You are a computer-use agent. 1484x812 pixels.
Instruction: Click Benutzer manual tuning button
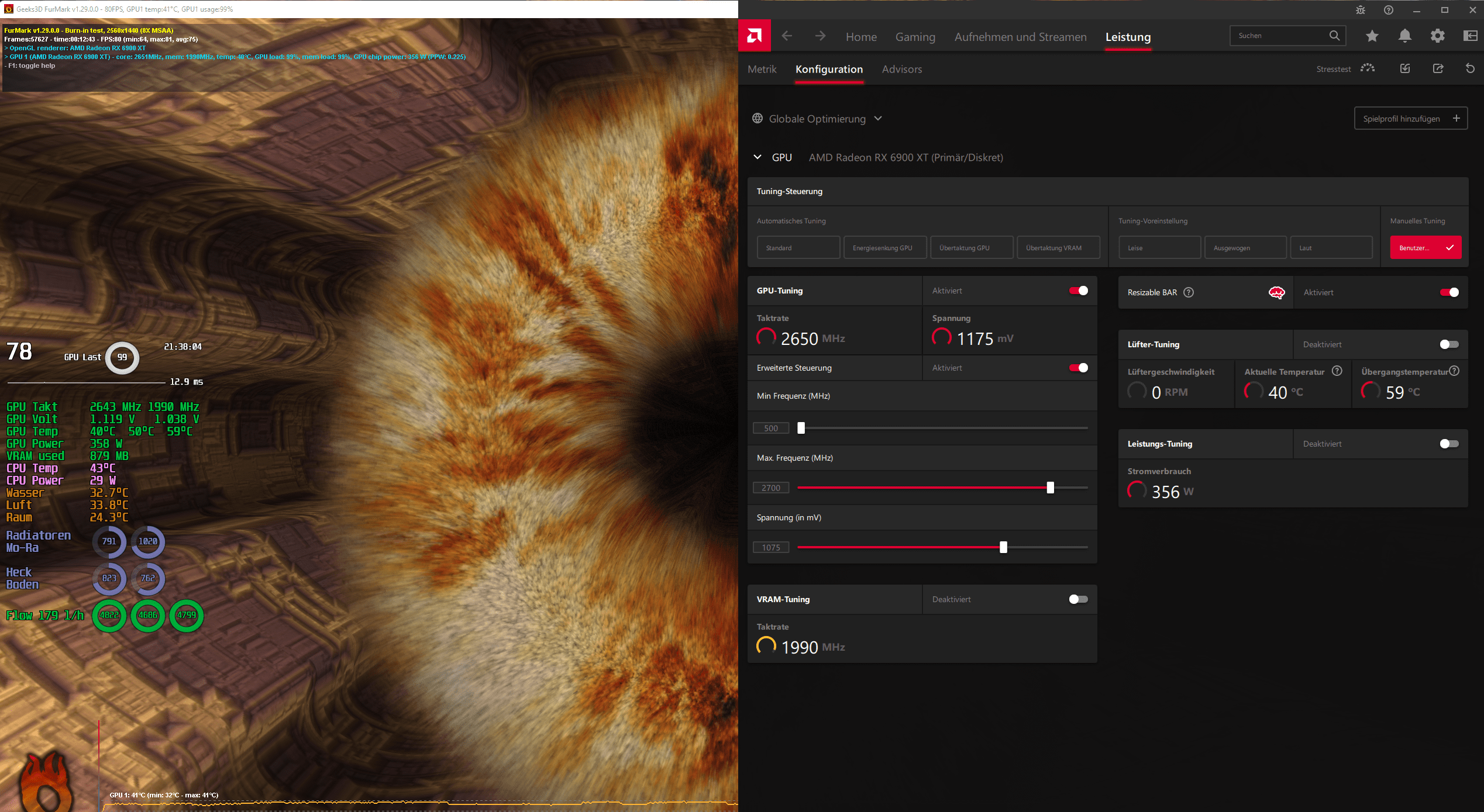(x=1426, y=247)
